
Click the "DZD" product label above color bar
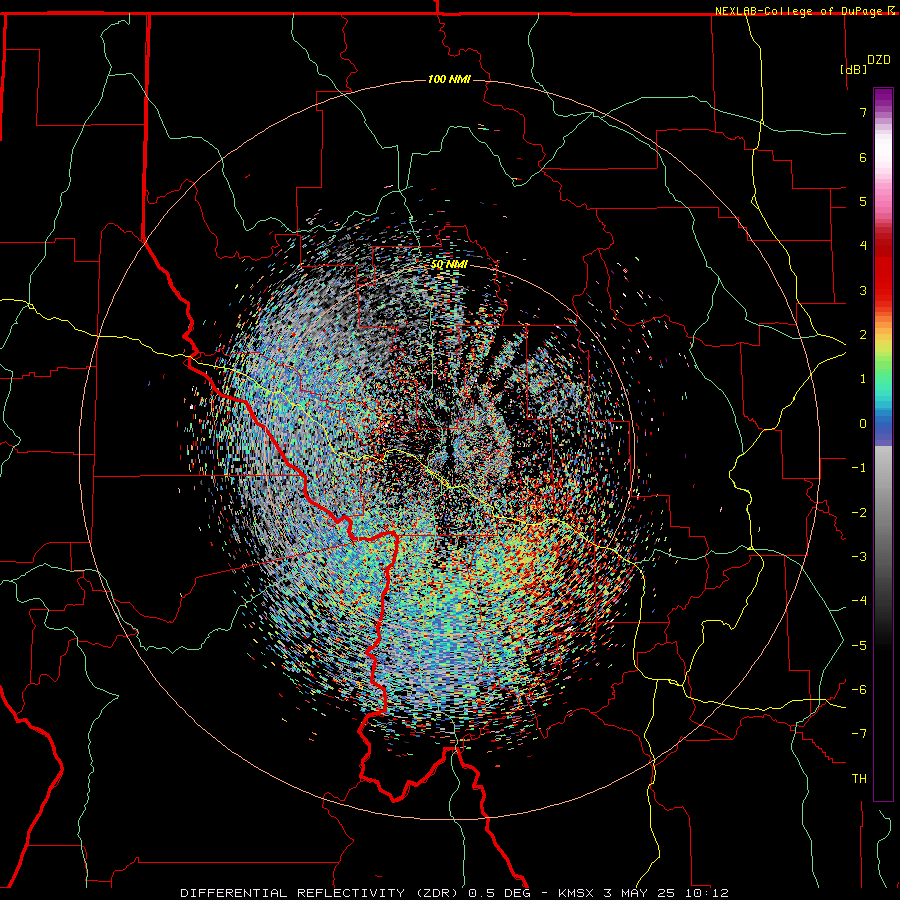click(x=879, y=60)
